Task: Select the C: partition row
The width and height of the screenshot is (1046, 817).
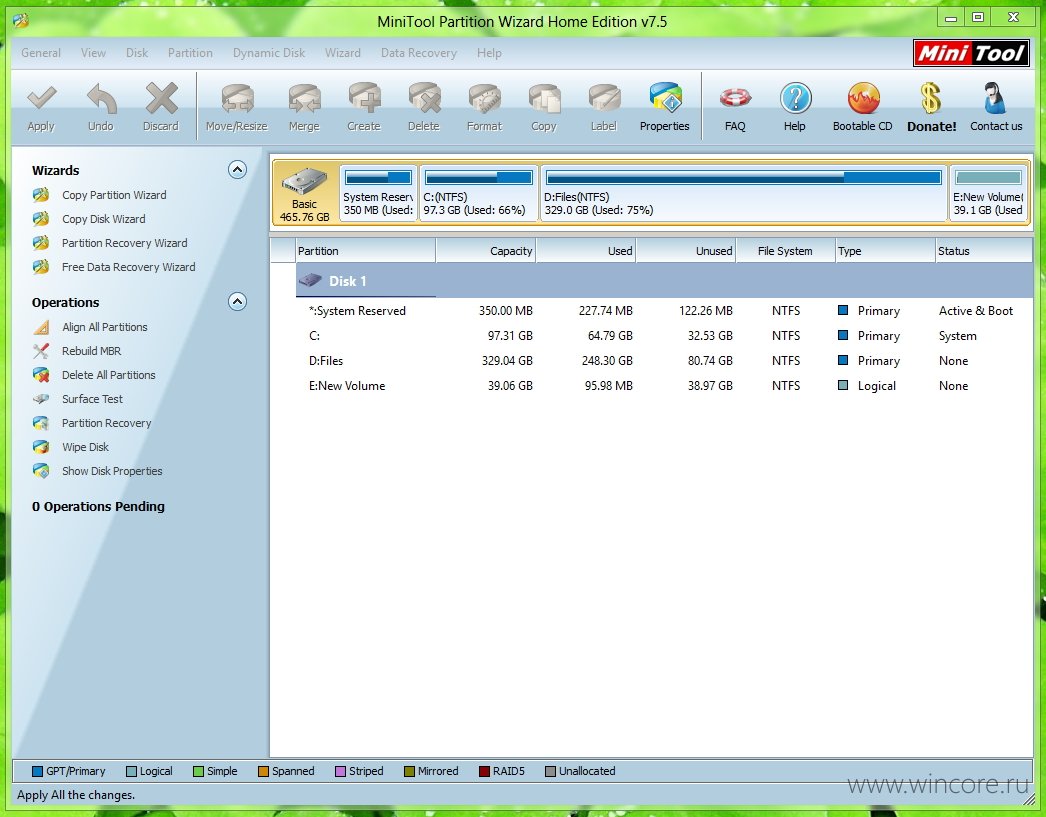Action: tap(664, 336)
